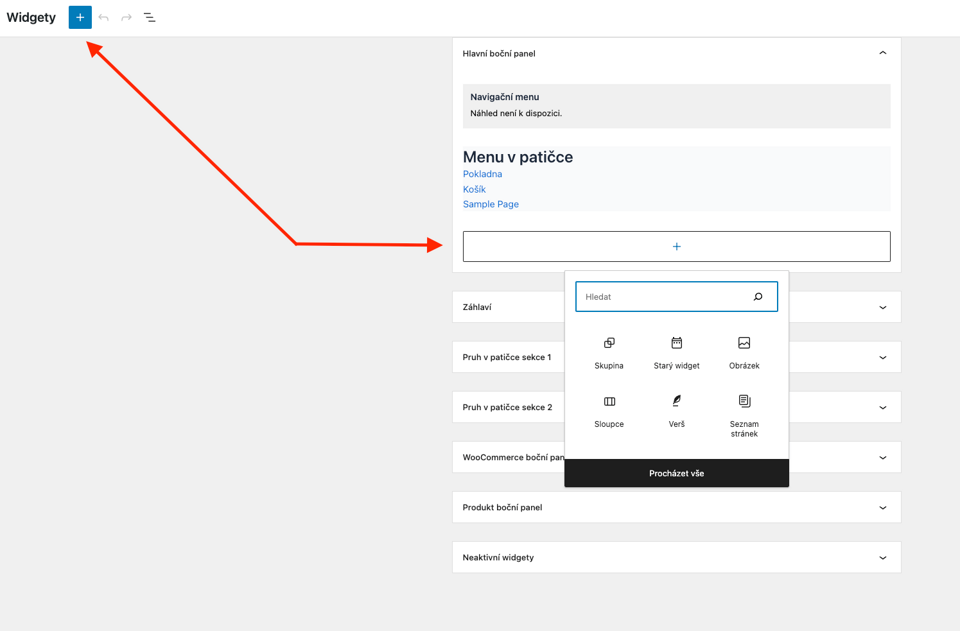This screenshot has width=960, height=631.
Task: Click the plus appender in Hlavní boční panel
Action: coord(677,247)
